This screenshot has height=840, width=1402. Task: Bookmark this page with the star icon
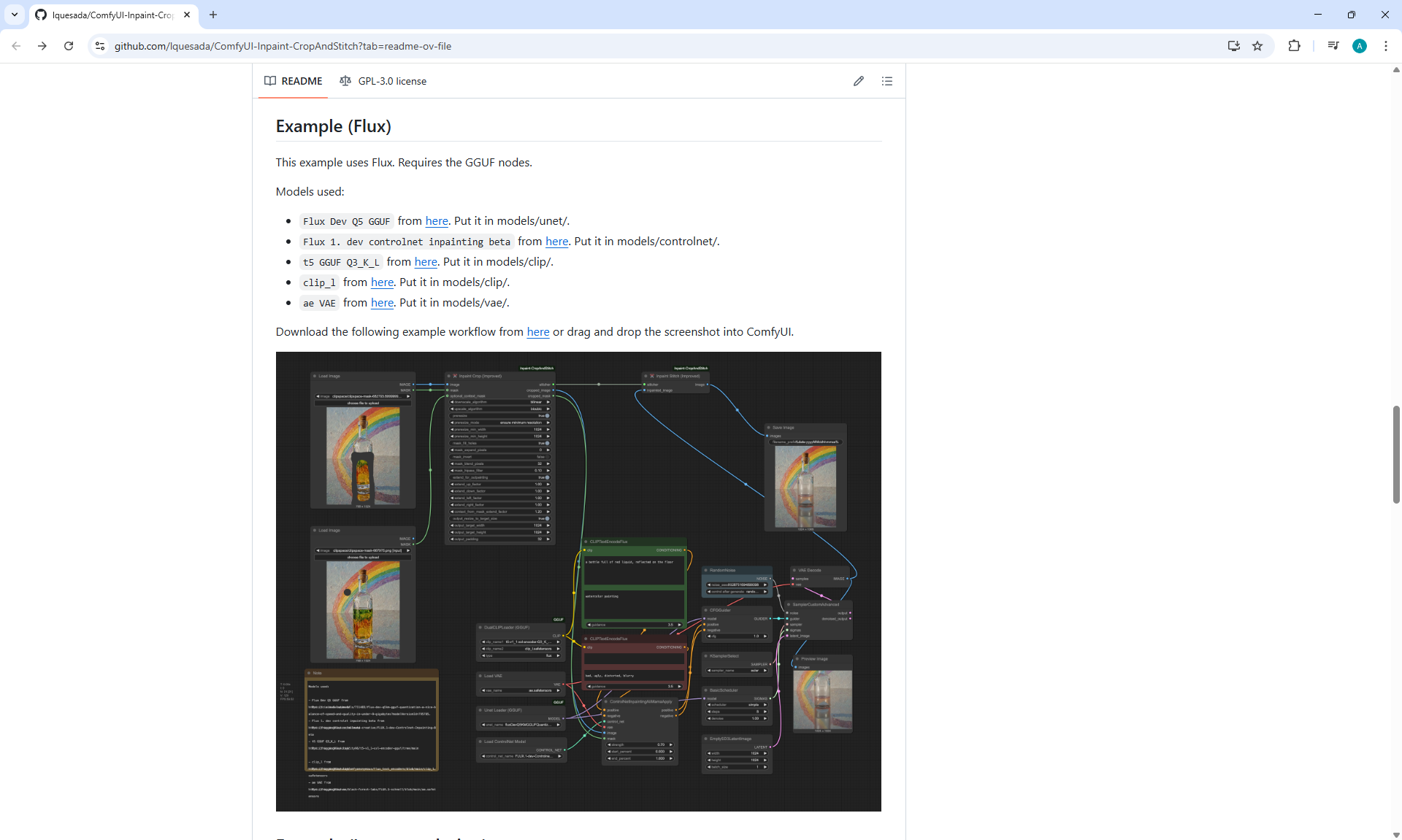coord(1257,46)
